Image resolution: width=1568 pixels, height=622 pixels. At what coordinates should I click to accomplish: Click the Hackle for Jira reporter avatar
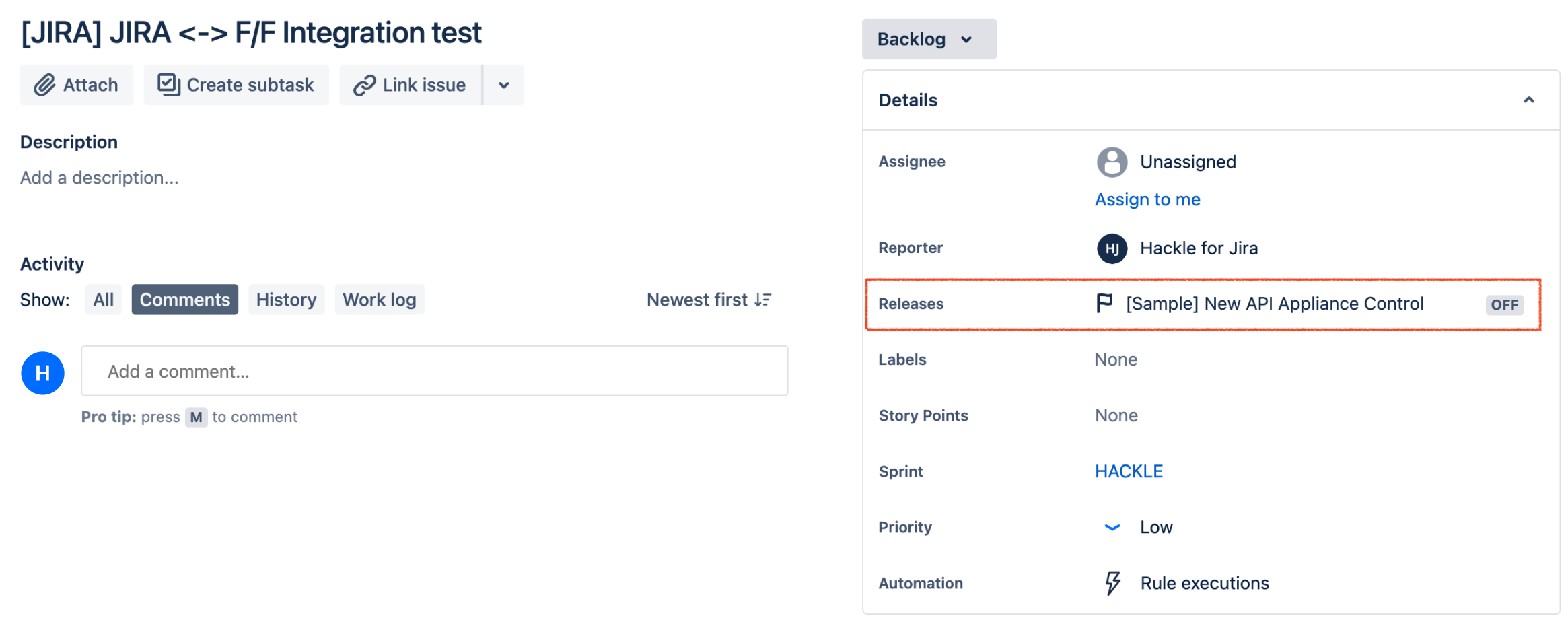pos(1112,248)
